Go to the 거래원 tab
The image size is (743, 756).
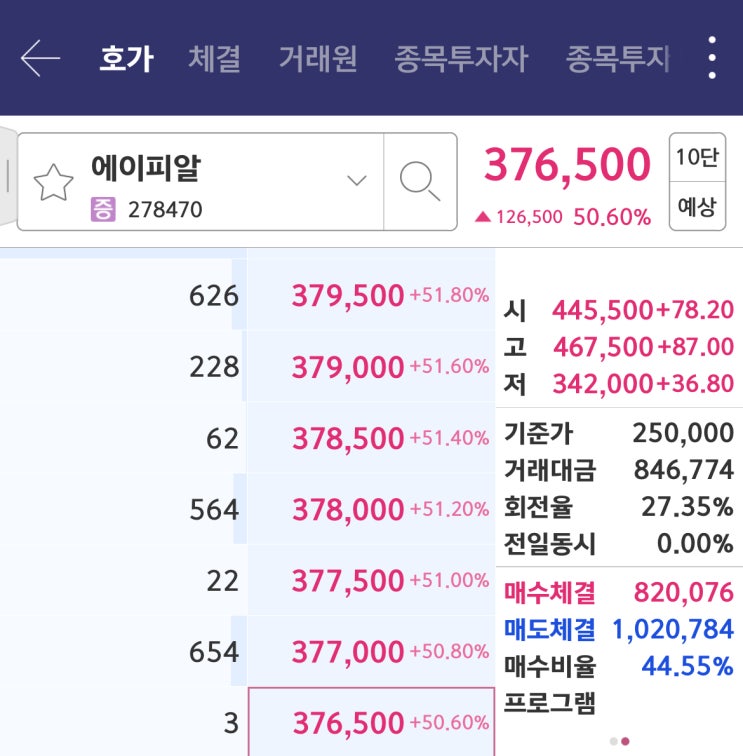click(317, 59)
